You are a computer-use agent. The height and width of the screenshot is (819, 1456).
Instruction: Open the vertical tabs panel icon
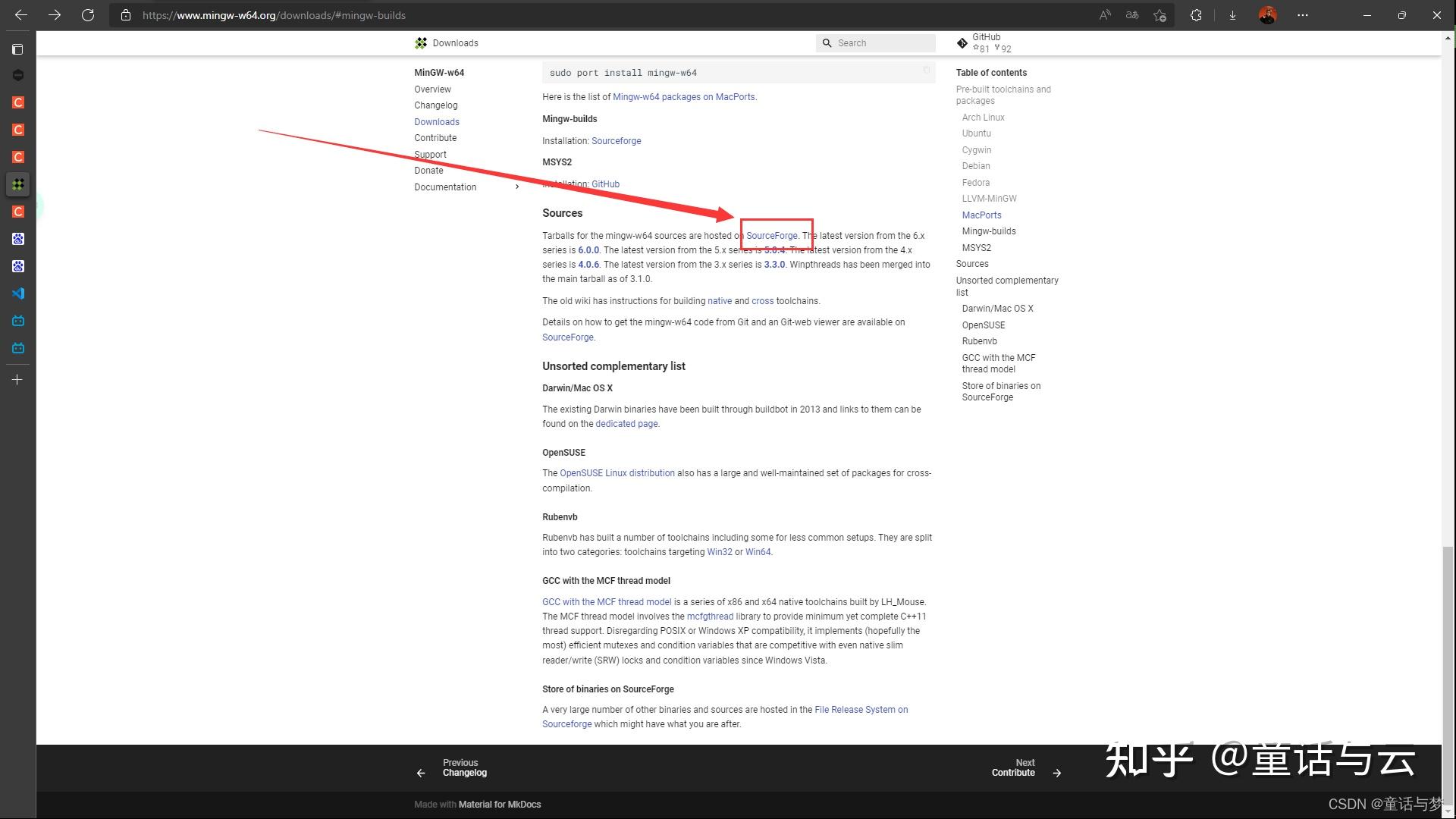(17, 49)
